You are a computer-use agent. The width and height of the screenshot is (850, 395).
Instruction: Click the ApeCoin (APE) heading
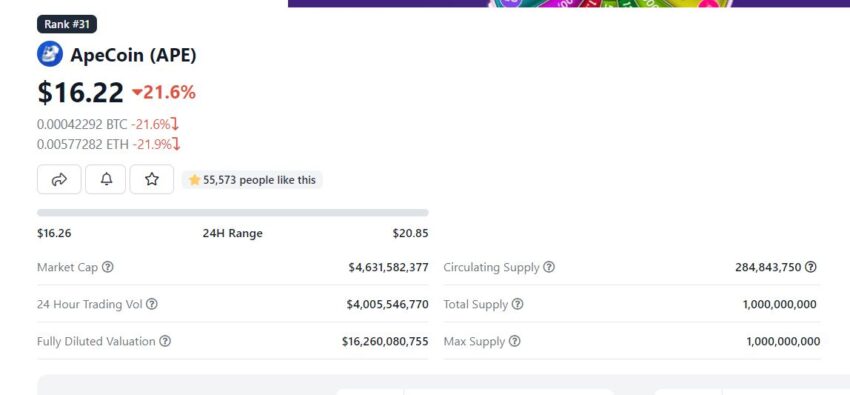tap(133, 55)
